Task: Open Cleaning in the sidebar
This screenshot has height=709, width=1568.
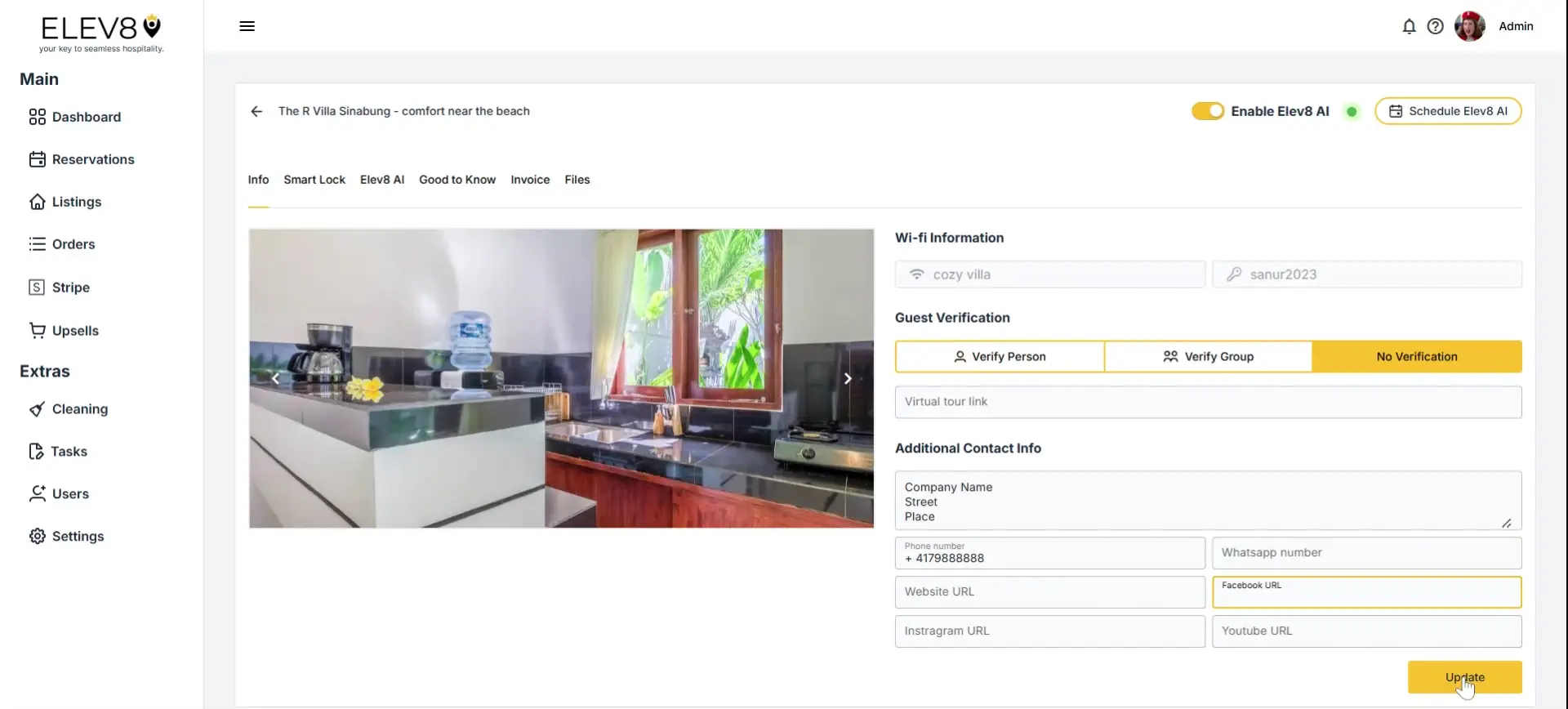Action: coord(69,409)
